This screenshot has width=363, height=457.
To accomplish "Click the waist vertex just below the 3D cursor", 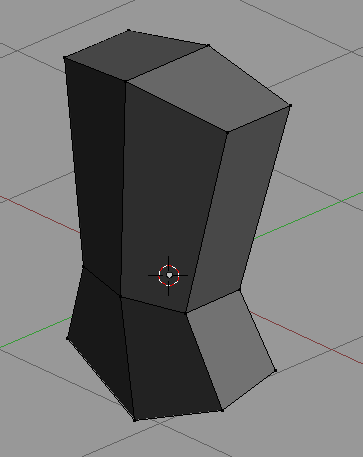I will pos(186,313).
